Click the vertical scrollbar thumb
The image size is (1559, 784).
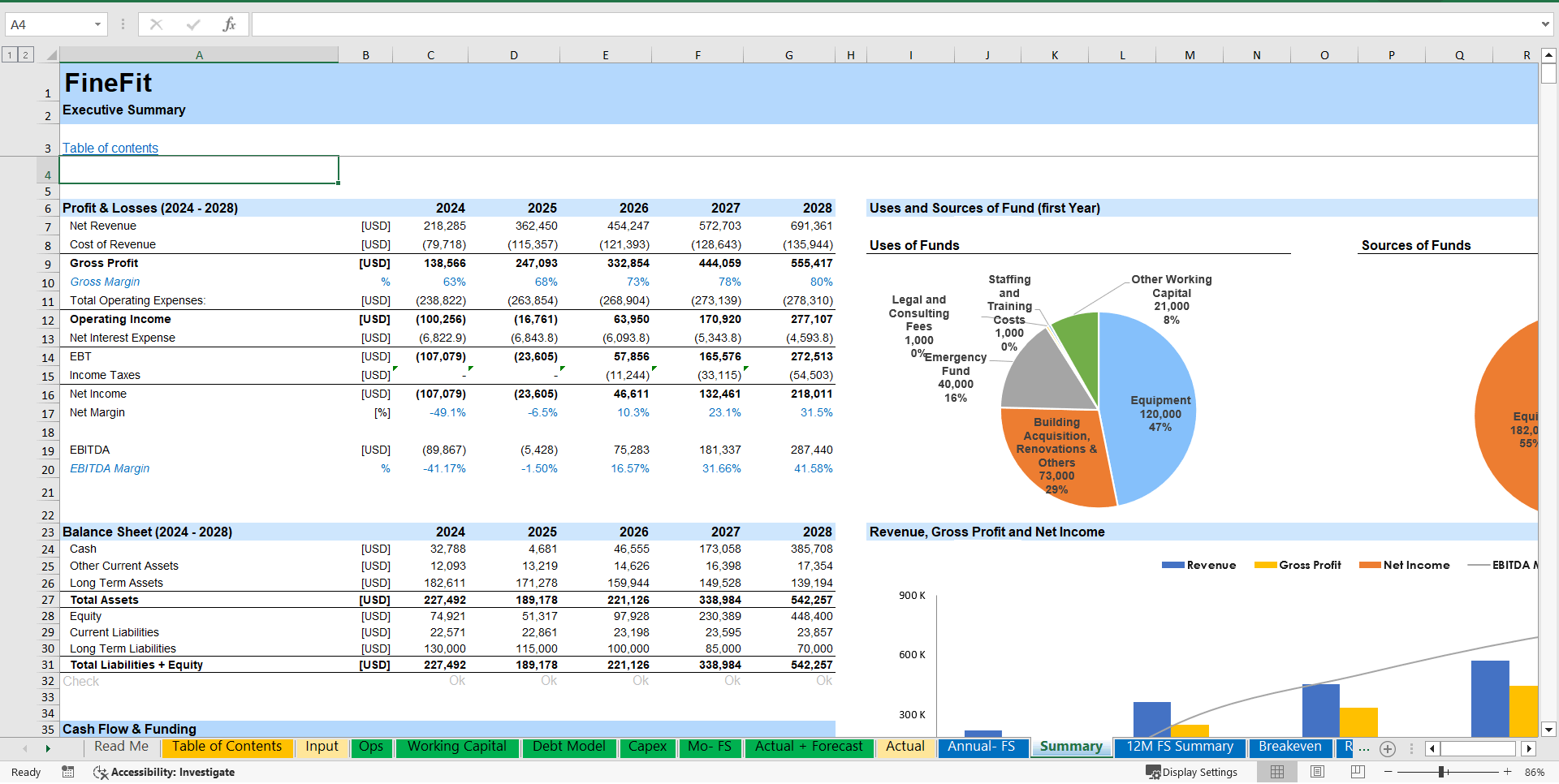point(1548,73)
